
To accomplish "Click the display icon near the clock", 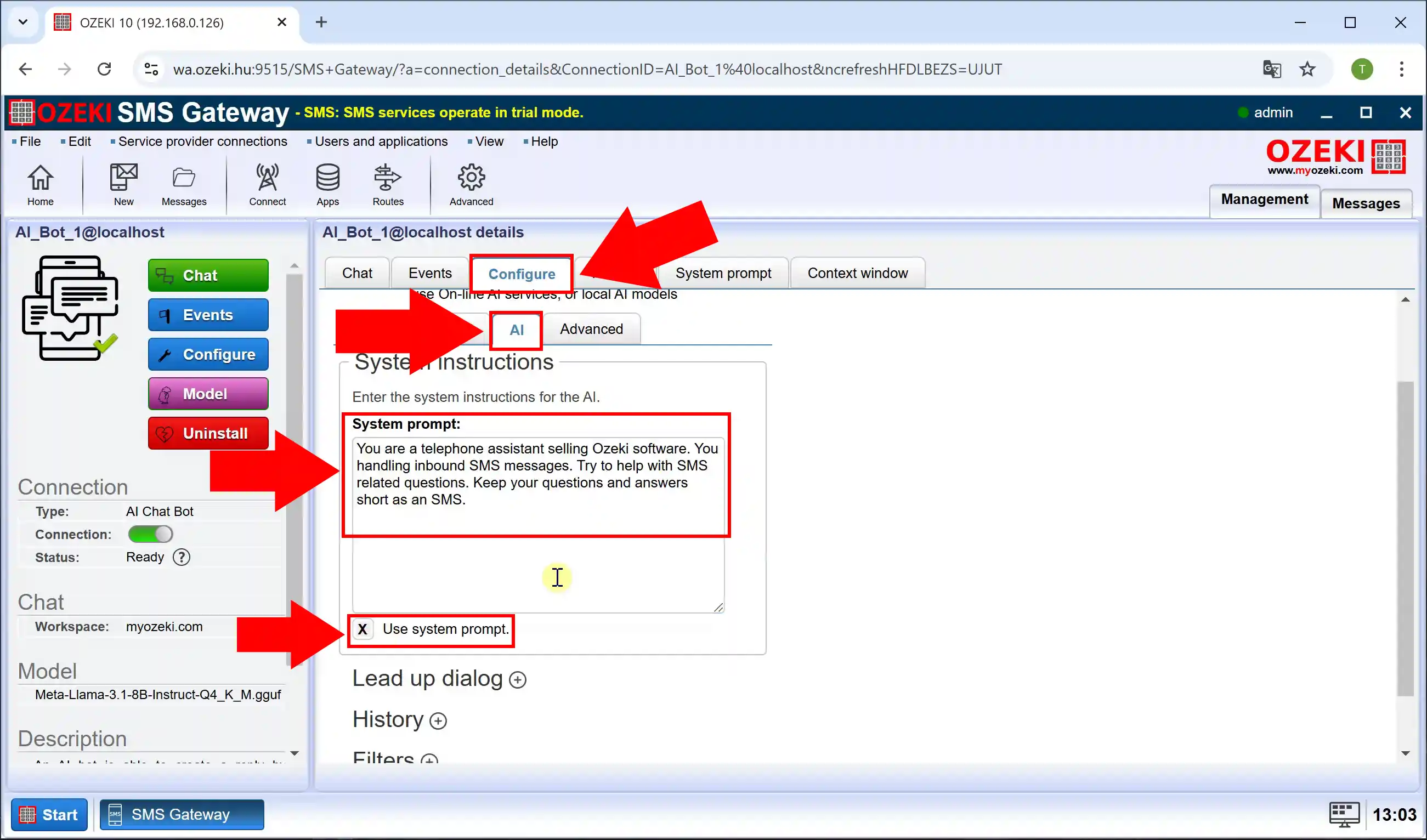I will click(x=1344, y=815).
